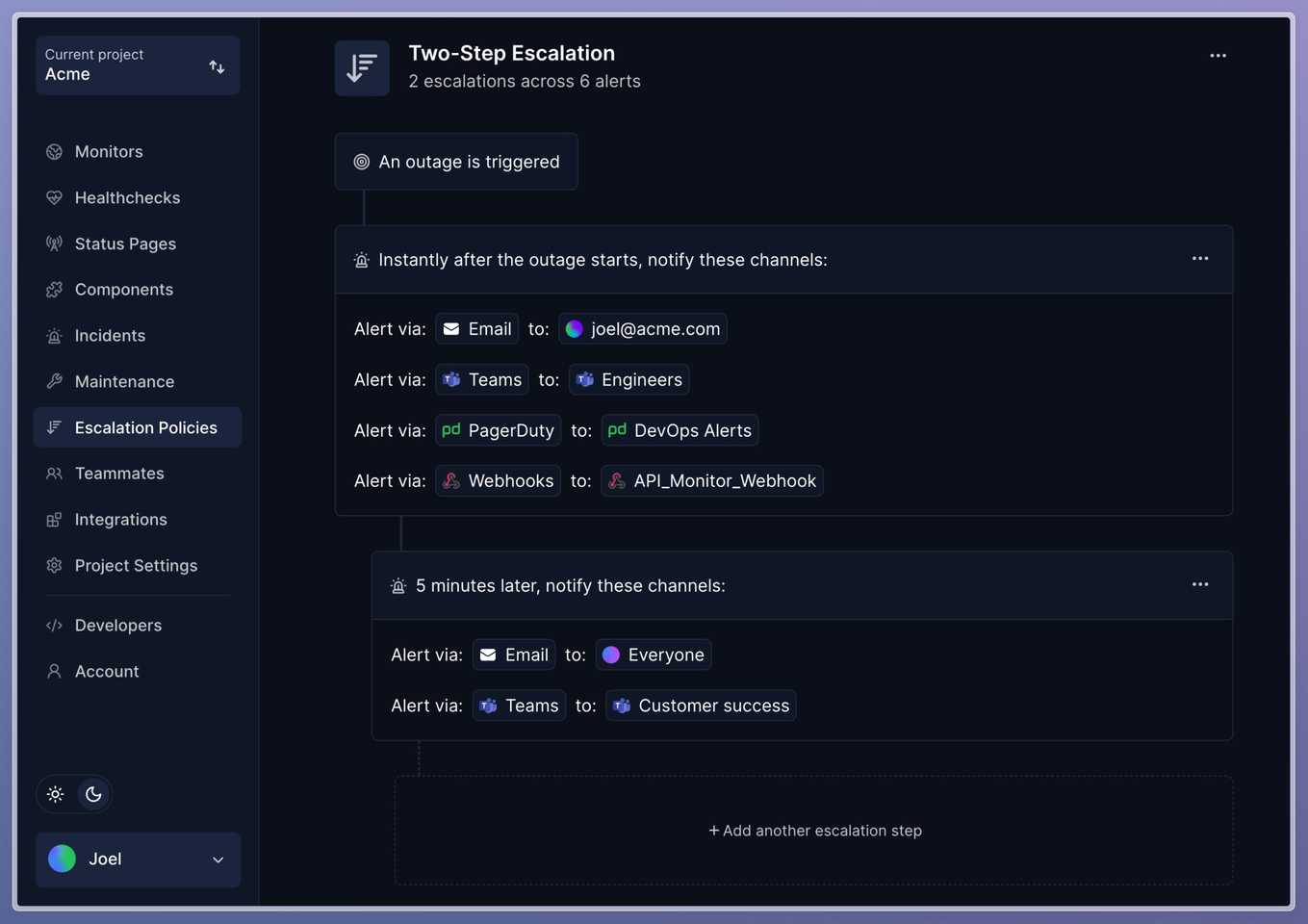Click the Customer success recipient chip
Image resolution: width=1308 pixels, height=924 pixels.
point(701,706)
